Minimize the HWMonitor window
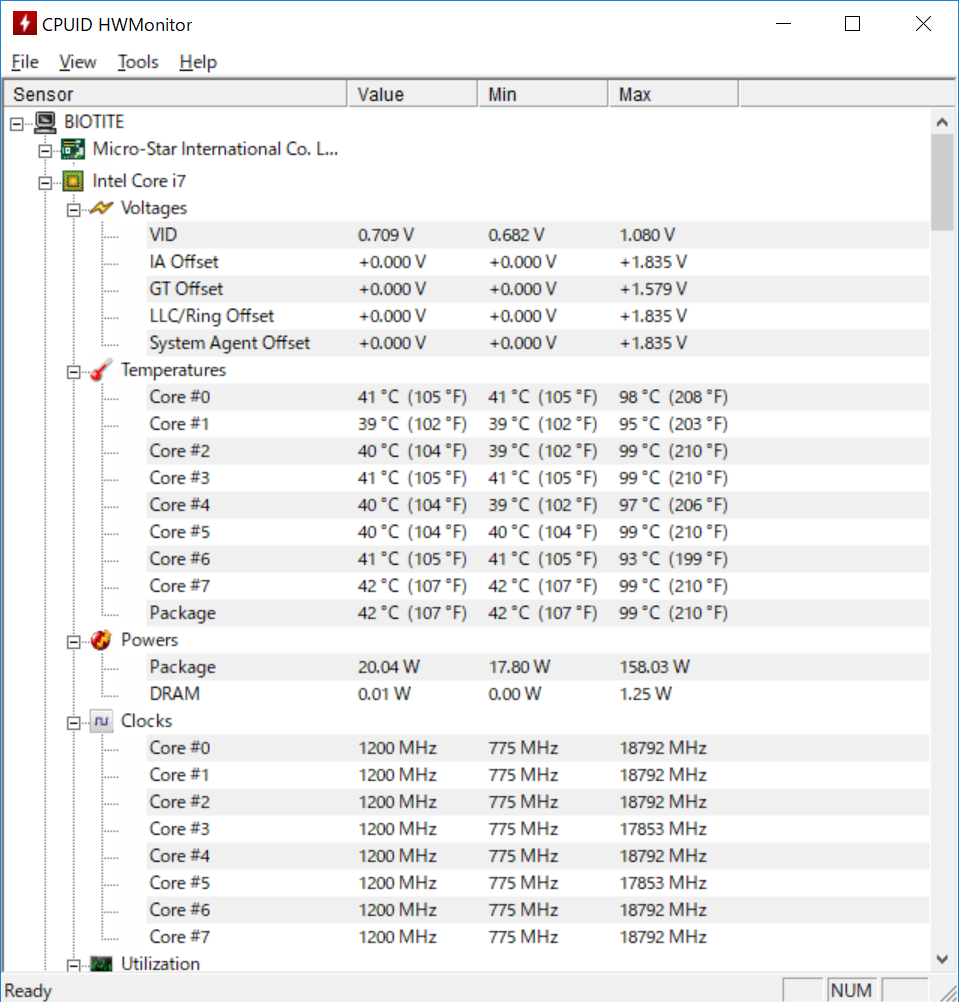The image size is (959, 1002). tap(783, 24)
